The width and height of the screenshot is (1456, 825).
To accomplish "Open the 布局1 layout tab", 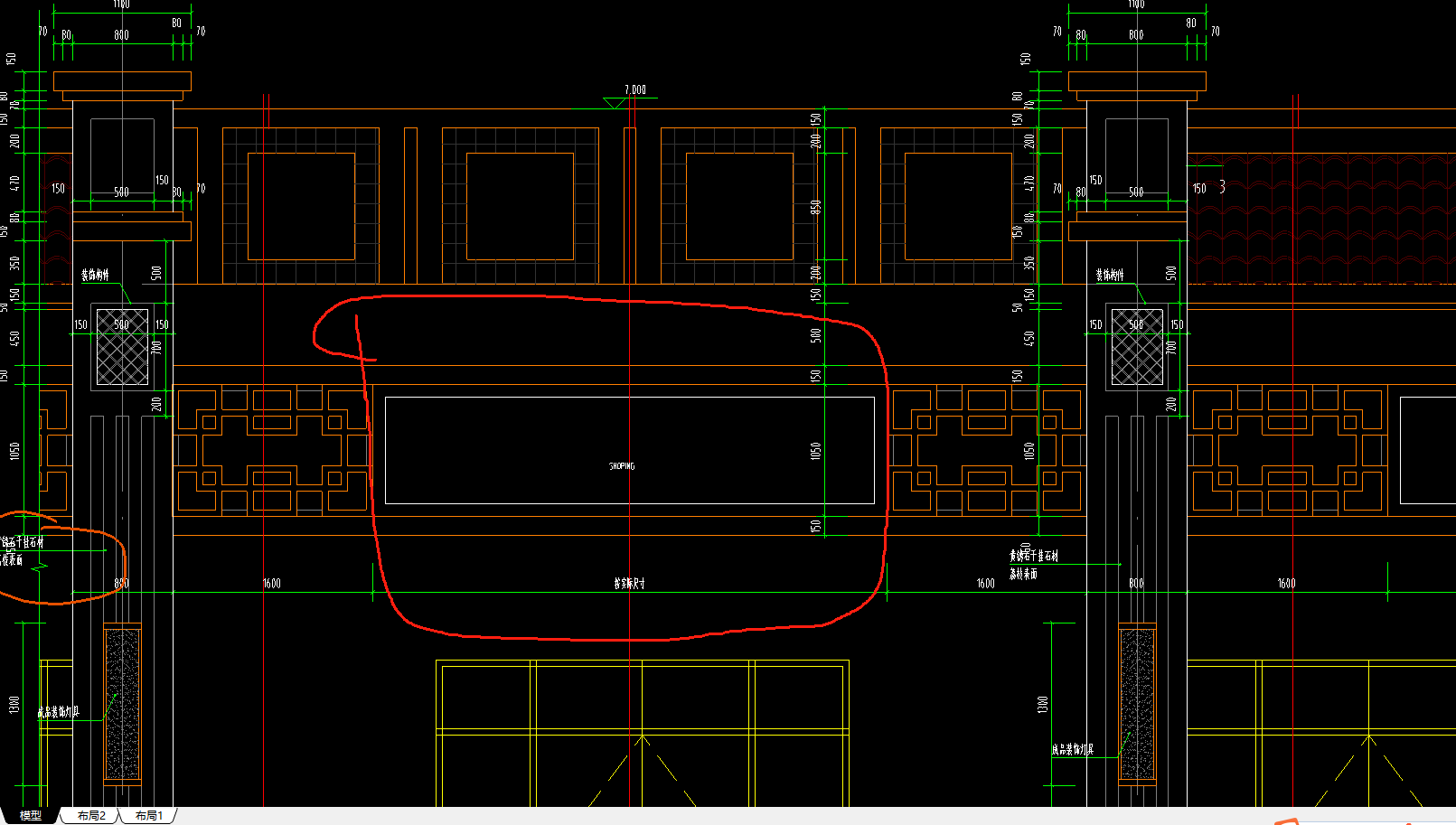I will [x=149, y=815].
